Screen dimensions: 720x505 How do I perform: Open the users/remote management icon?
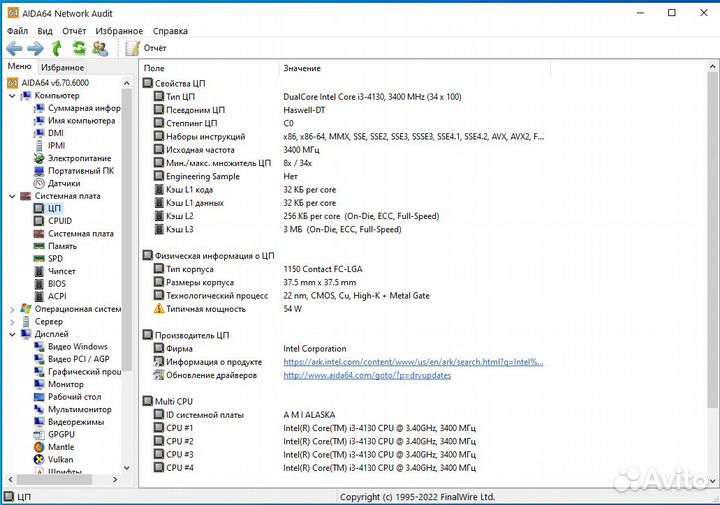click(100, 48)
